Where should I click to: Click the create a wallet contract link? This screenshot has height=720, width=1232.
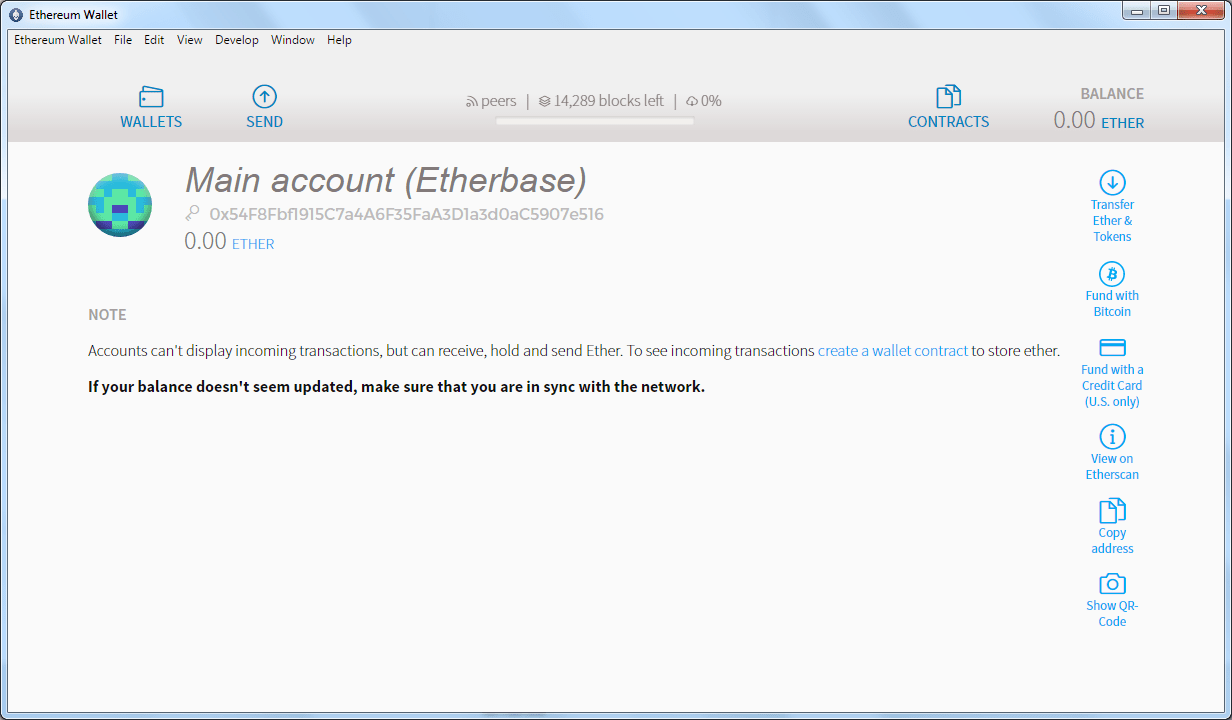[x=892, y=350]
